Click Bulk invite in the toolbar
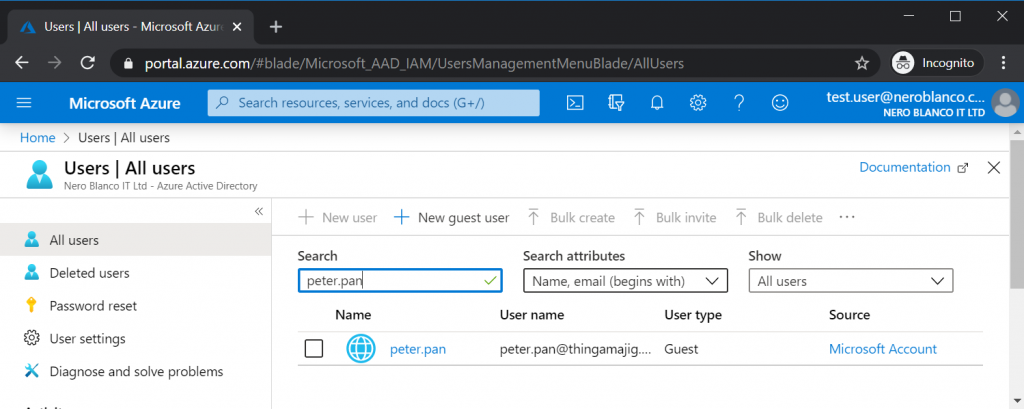Image resolution: width=1024 pixels, height=409 pixels. pyautogui.click(x=675, y=218)
